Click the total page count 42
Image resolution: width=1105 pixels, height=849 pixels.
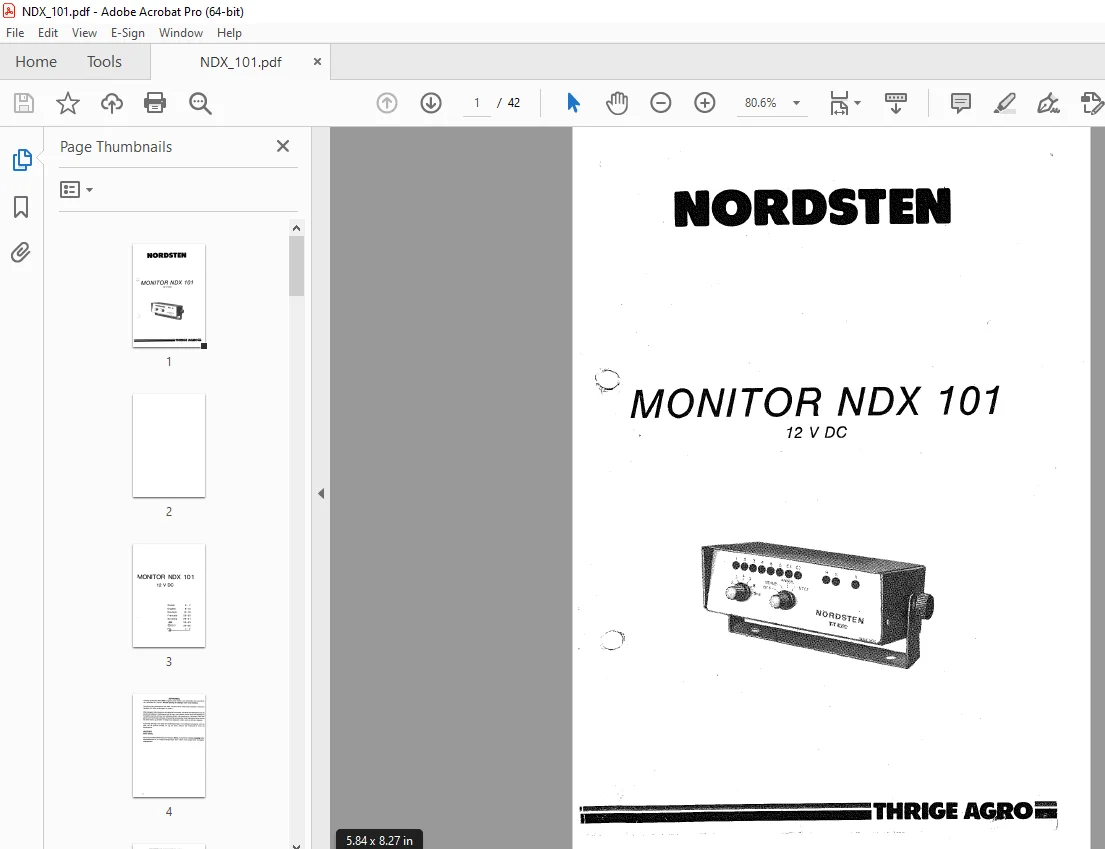tap(514, 103)
